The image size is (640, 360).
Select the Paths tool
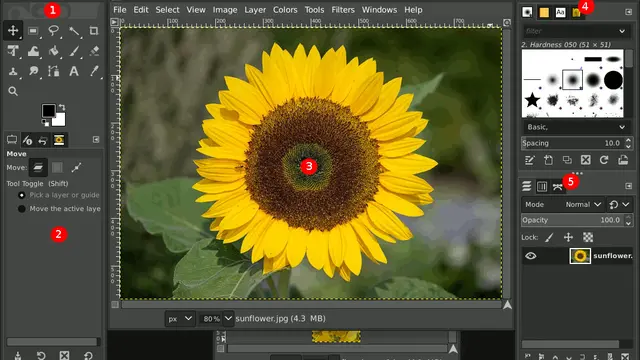53,71
